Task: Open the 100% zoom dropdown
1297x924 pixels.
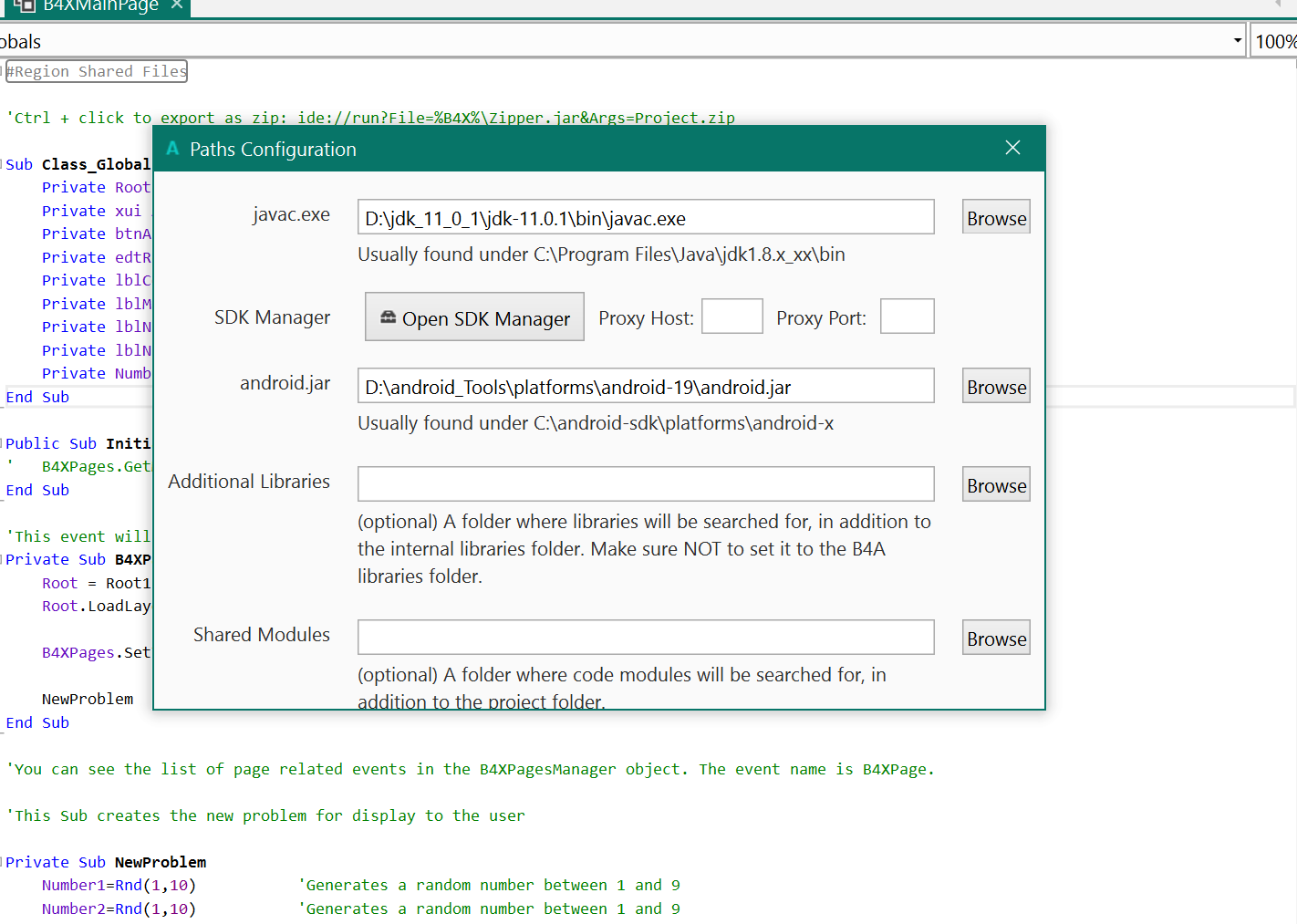Action: (1274, 41)
